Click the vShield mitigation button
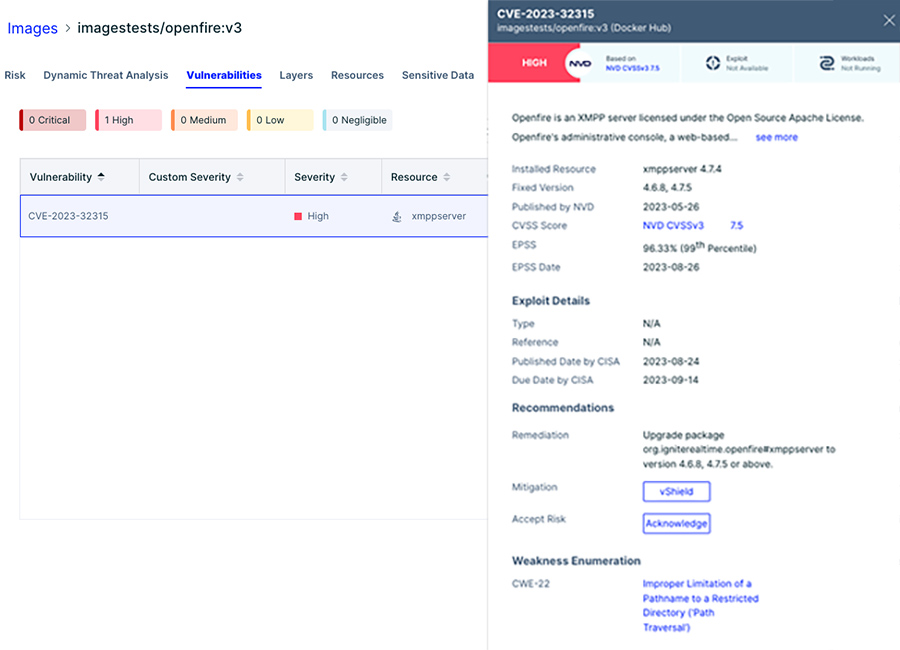 click(x=676, y=492)
